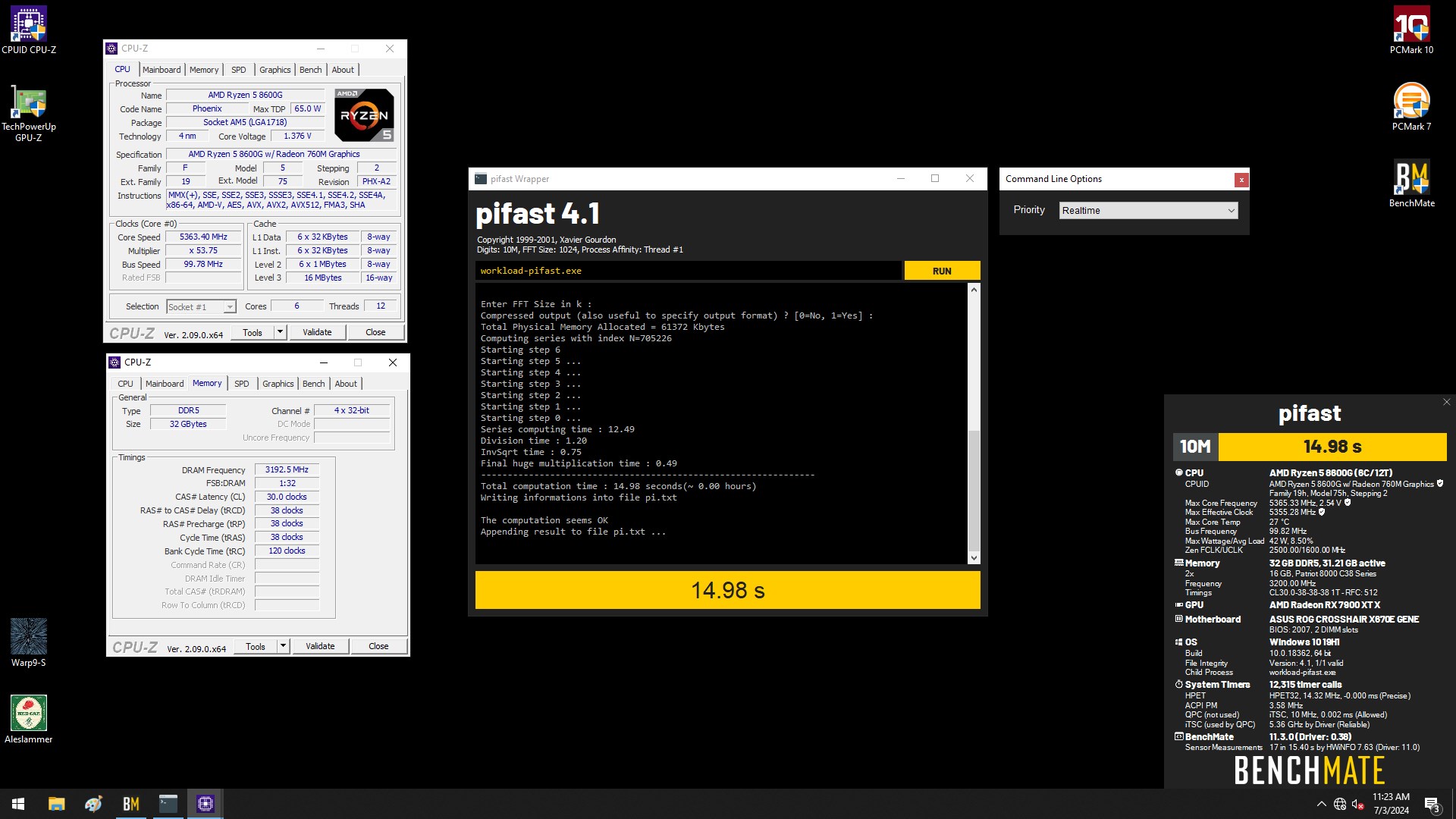Image resolution: width=1456 pixels, height=819 pixels.
Task: Open the Aleslammer desktop icon
Action: click(x=29, y=719)
